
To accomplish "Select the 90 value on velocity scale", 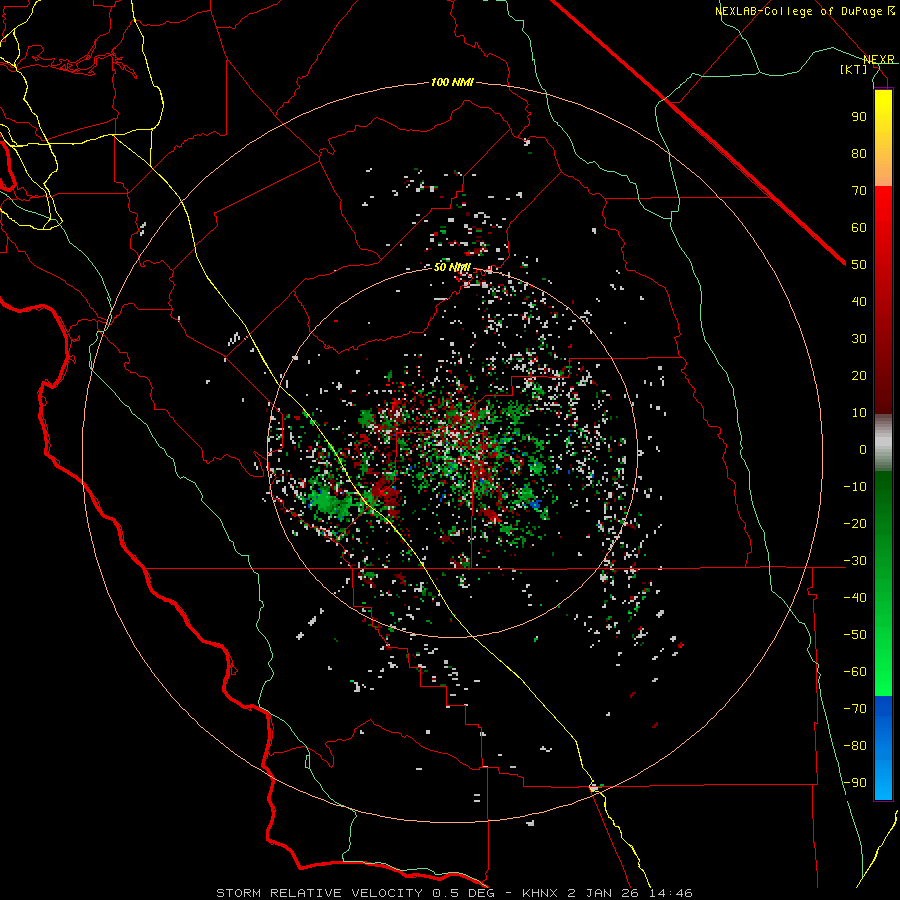I will pos(859,117).
